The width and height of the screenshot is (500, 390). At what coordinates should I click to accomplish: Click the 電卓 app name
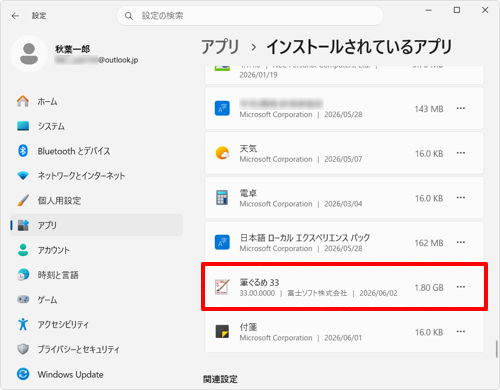click(248, 193)
